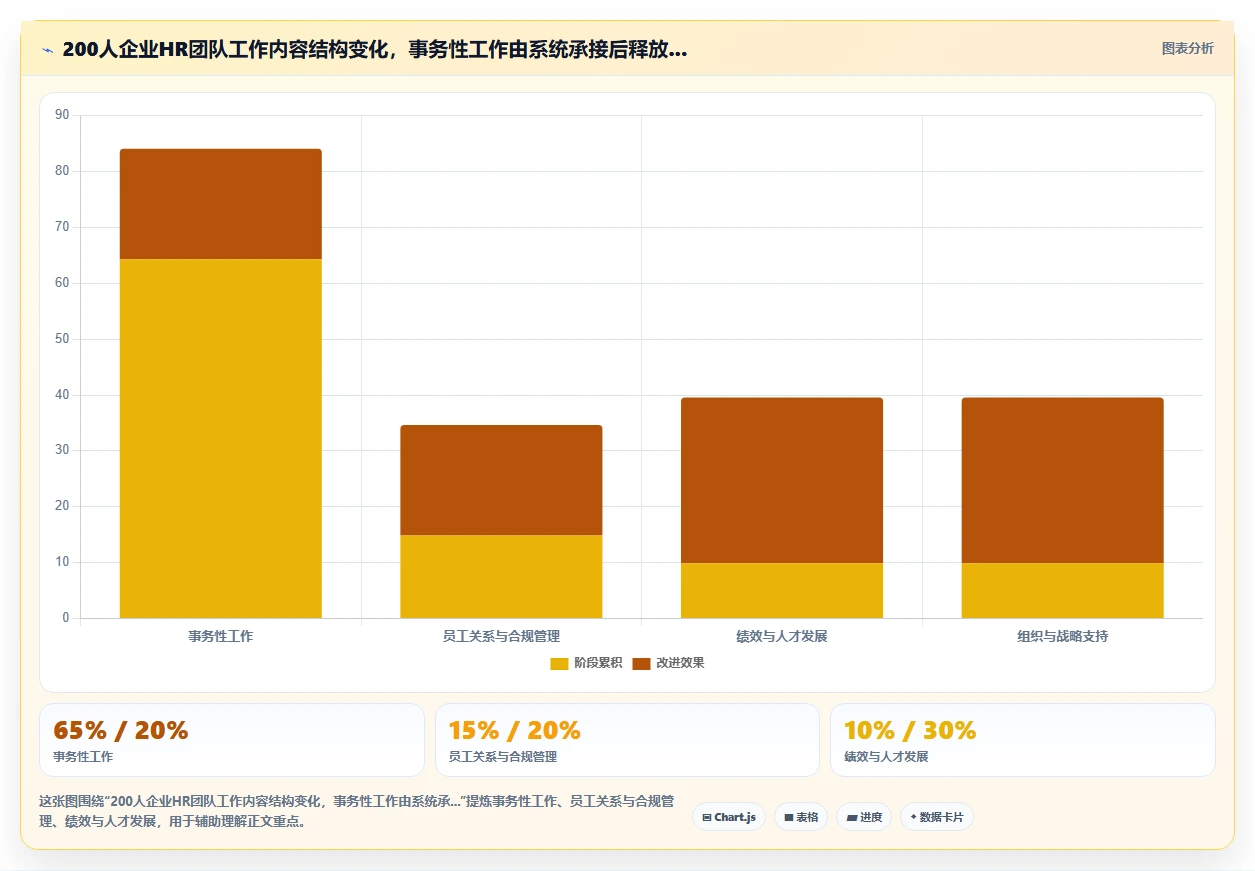Image resolution: width=1255 pixels, height=871 pixels.
Task: Click the yellow segment of 员工关系与合规管理 bar
Action: pos(501,576)
